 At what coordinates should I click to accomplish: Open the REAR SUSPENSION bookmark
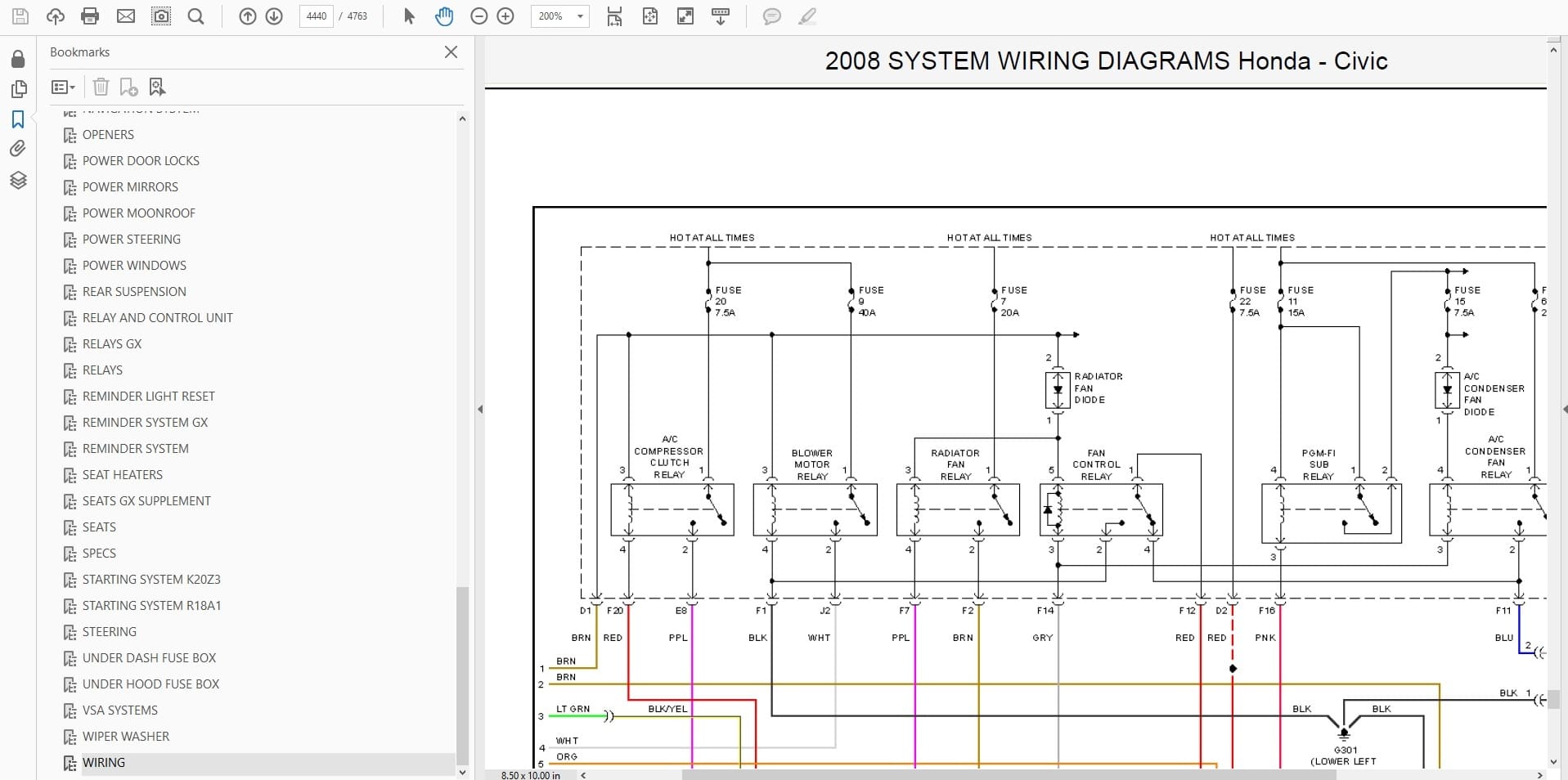pyautogui.click(x=134, y=291)
